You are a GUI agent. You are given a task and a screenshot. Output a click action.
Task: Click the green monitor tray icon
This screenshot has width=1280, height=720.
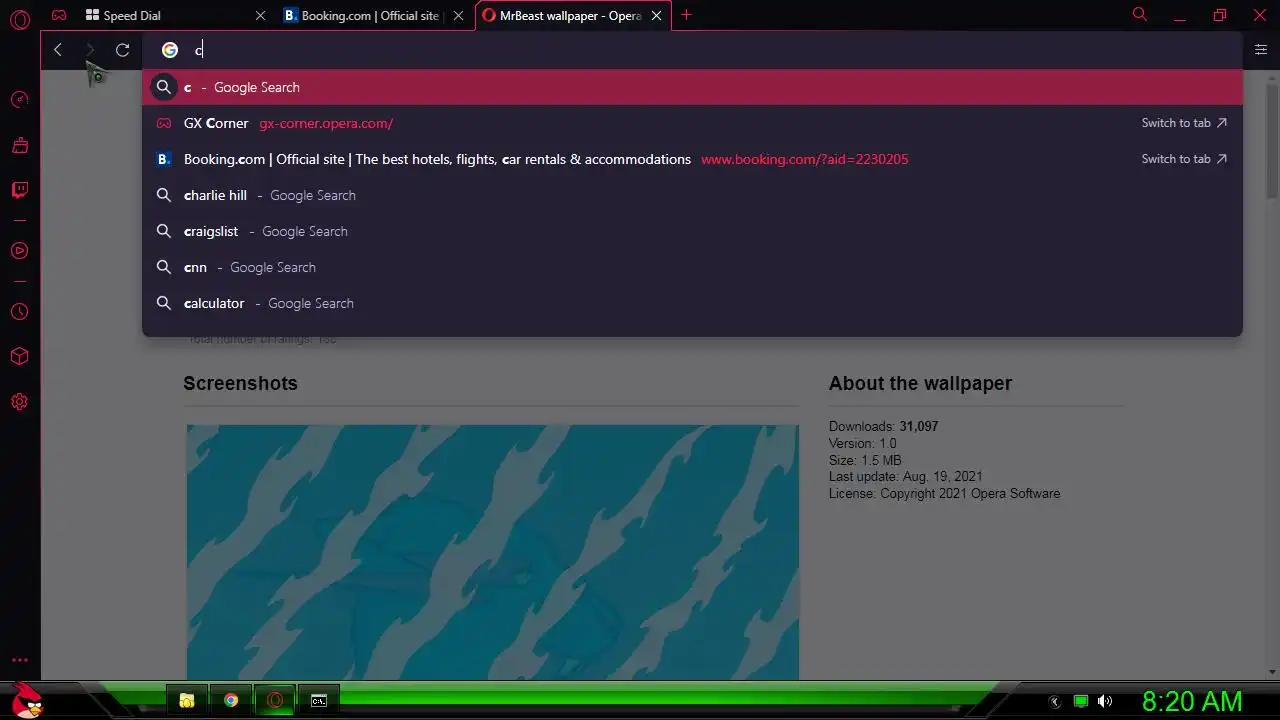click(x=1080, y=701)
